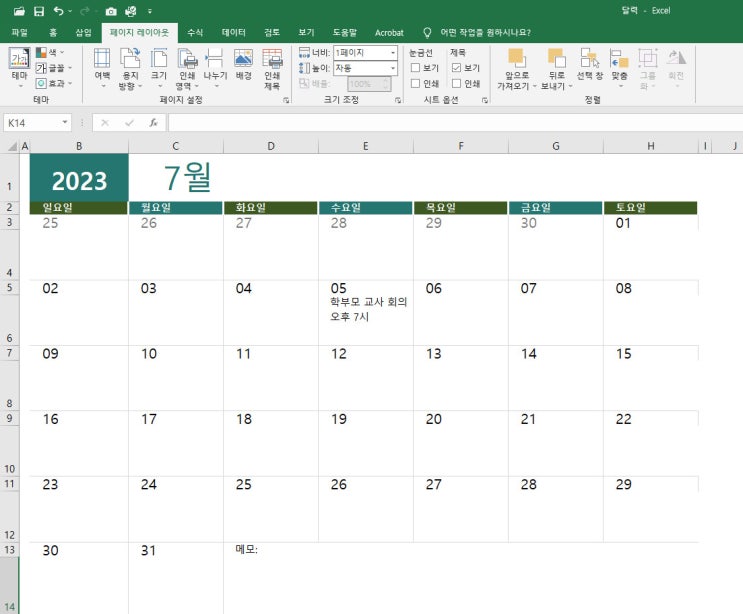Open the Align (맞춤) menu
The width and height of the screenshot is (743, 614).
pyautogui.click(x=619, y=68)
